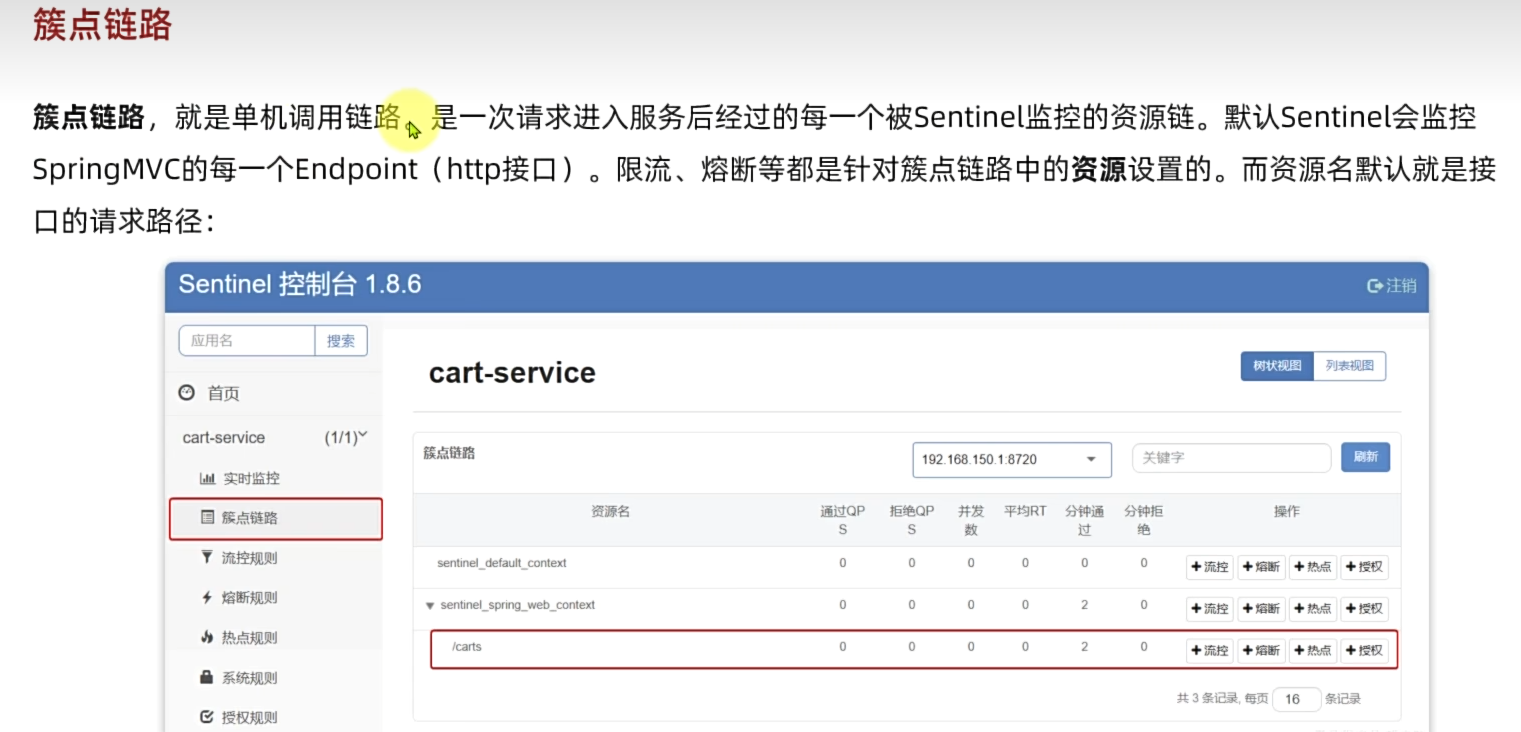The width and height of the screenshot is (1521, 732).
Task: Add 熔断 rule for sentinel_default_context
Action: coord(1261,567)
